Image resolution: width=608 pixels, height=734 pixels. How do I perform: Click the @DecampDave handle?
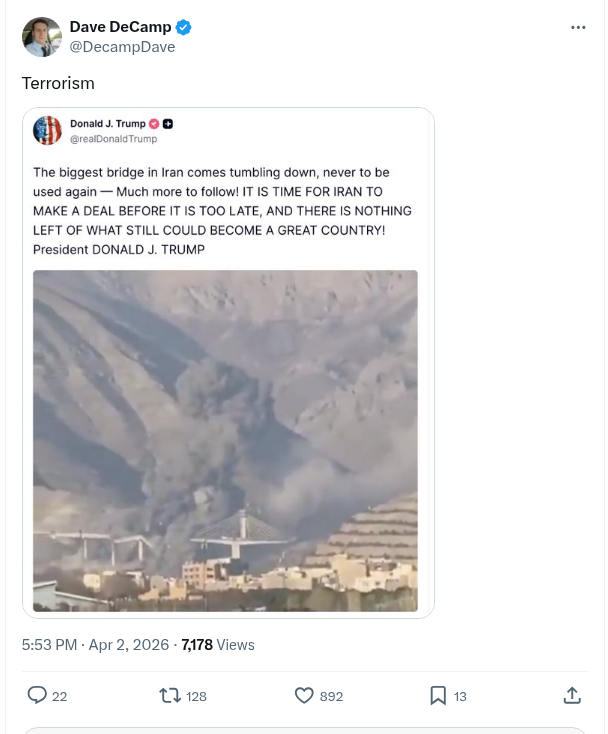(x=122, y=47)
